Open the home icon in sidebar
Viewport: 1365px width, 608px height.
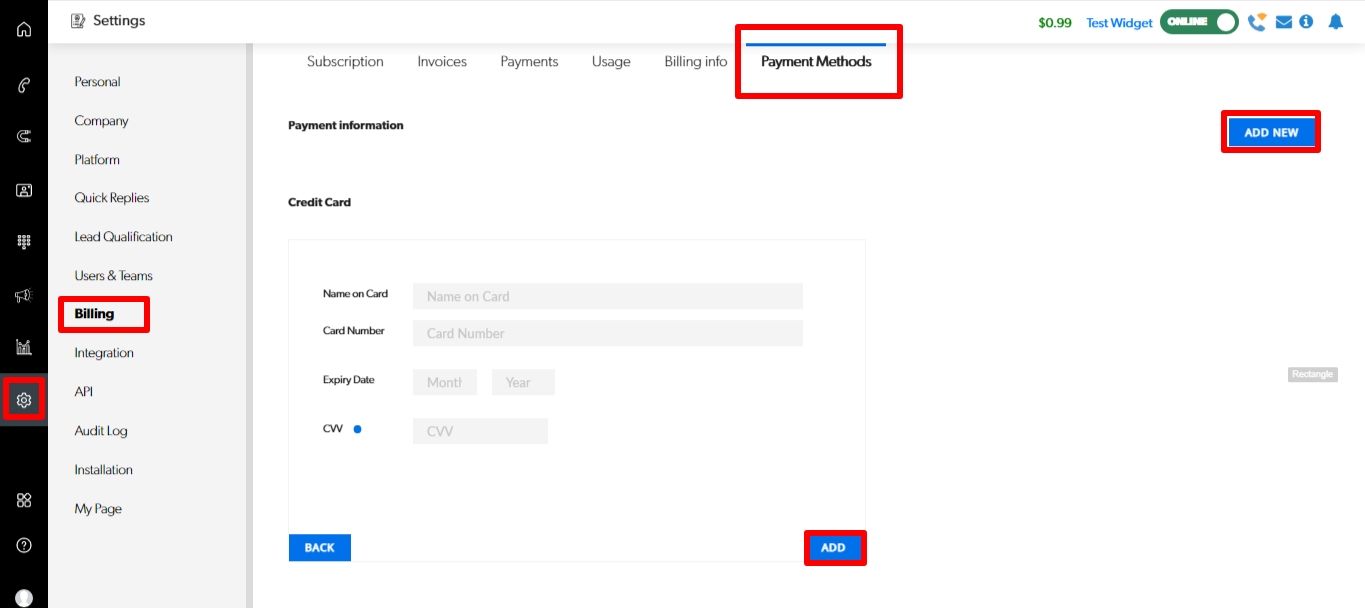pyautogui.click(x=24, y=29)
